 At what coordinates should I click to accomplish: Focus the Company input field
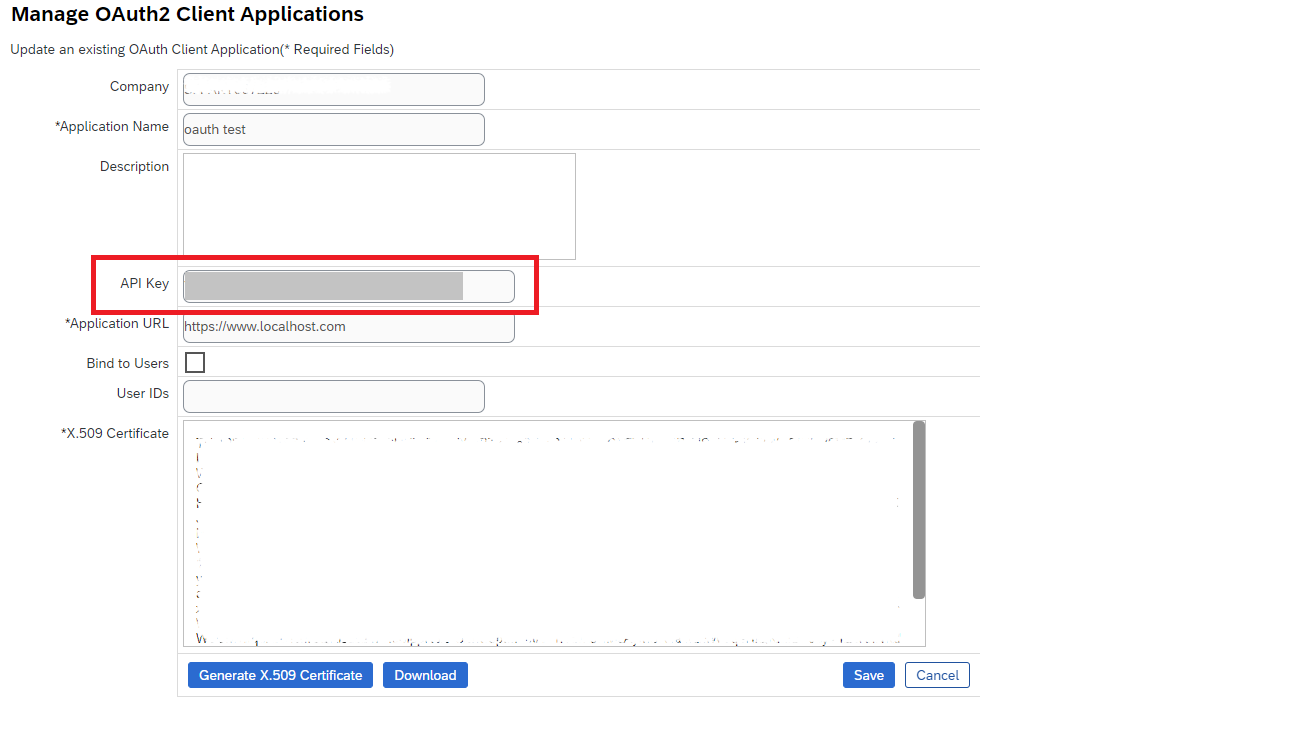(x=334, y=89)
